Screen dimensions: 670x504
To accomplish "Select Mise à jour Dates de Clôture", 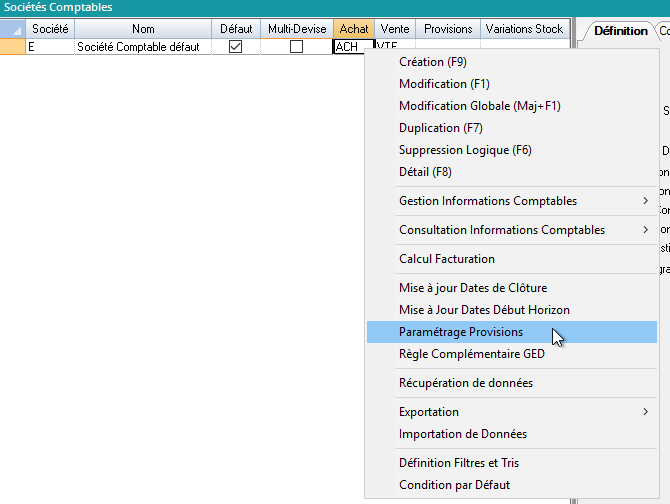I will click(472, 288).
